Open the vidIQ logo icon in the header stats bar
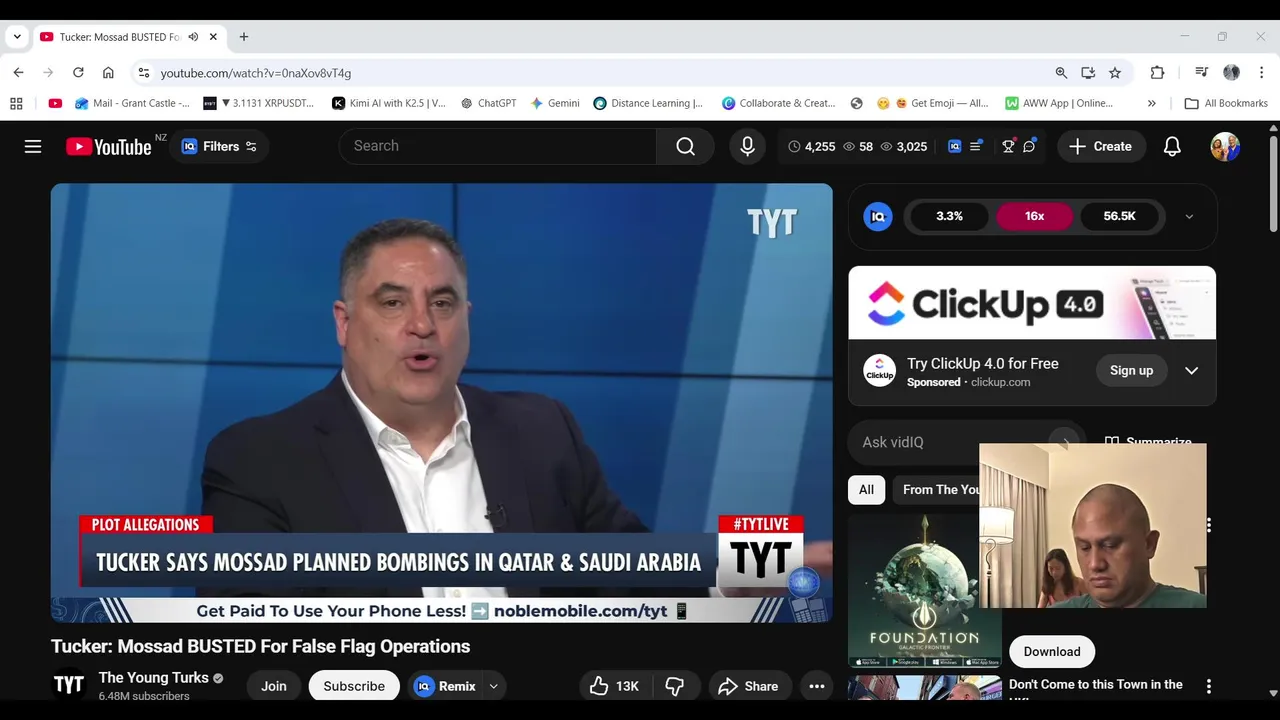 (954, 146)
